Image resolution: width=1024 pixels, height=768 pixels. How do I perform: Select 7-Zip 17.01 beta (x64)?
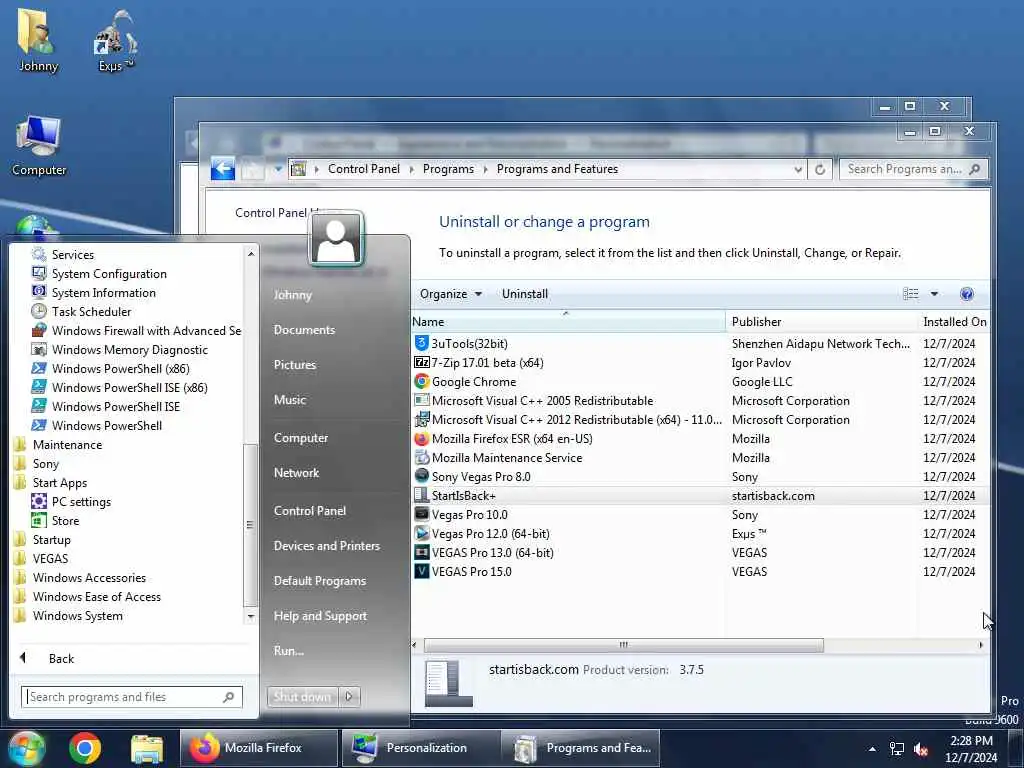[701, 362]
